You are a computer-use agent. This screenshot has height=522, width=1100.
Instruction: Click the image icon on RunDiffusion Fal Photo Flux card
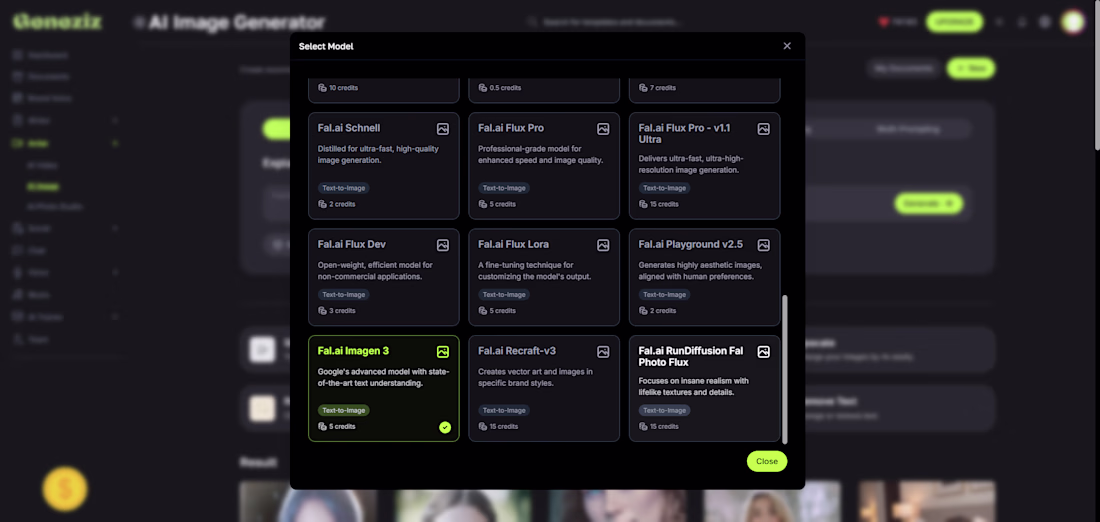[764, 352]
